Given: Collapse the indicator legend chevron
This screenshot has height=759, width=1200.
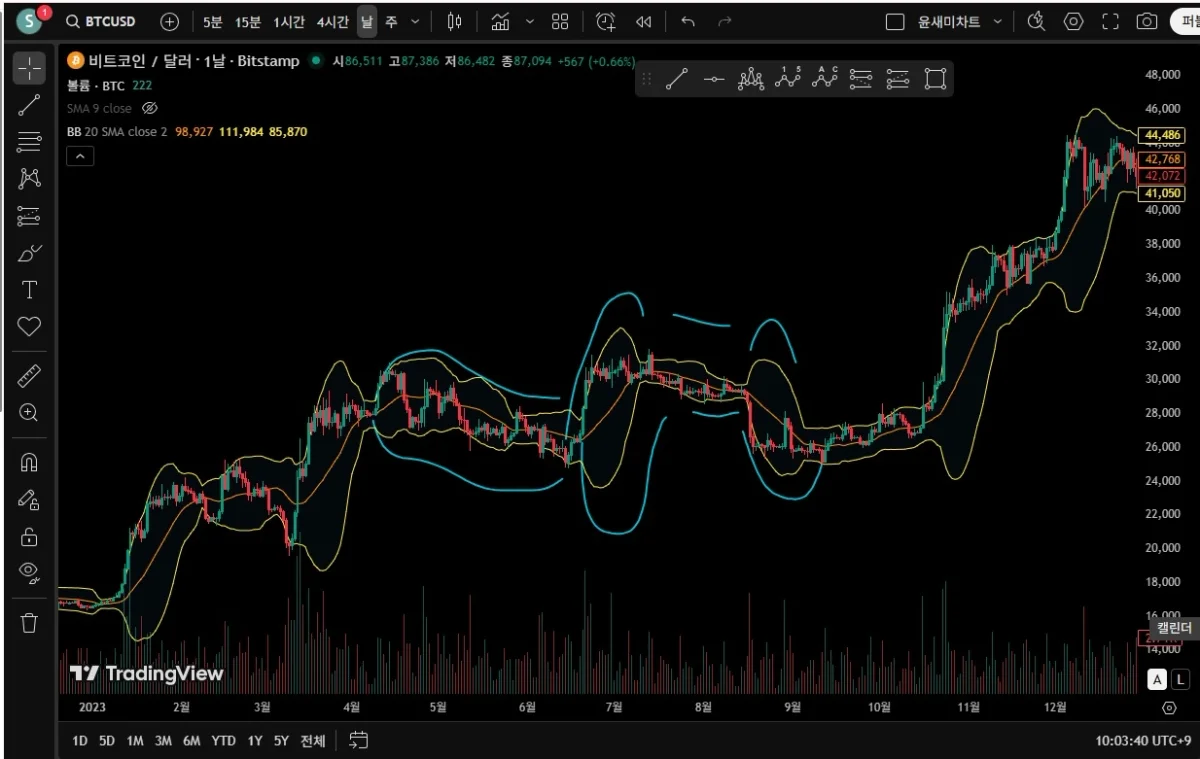Looking at the screenshot, I should [80, 155].
